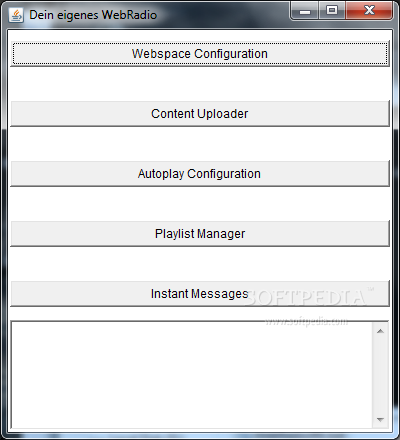Open the Playlist Manager
400x440 pixels.
(x=200, y=234)
